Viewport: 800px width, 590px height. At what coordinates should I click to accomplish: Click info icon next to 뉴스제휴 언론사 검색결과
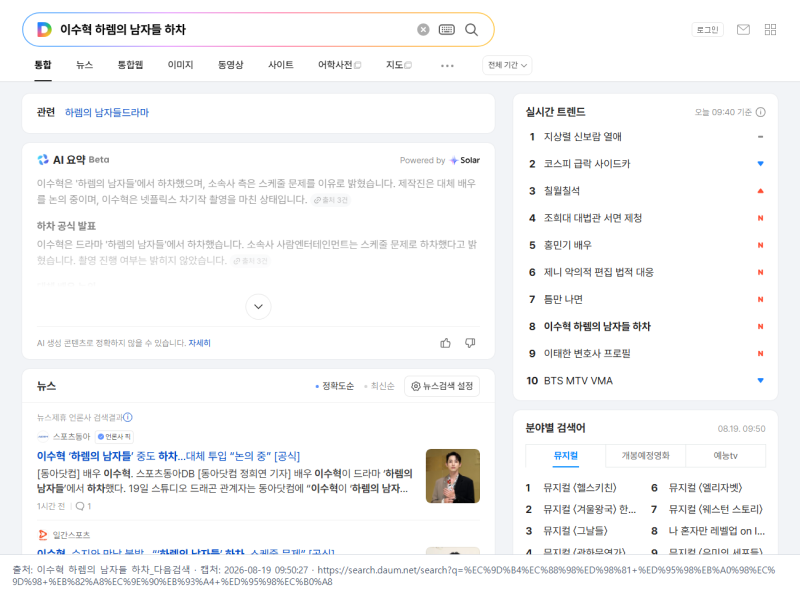[x=128, y=417]
